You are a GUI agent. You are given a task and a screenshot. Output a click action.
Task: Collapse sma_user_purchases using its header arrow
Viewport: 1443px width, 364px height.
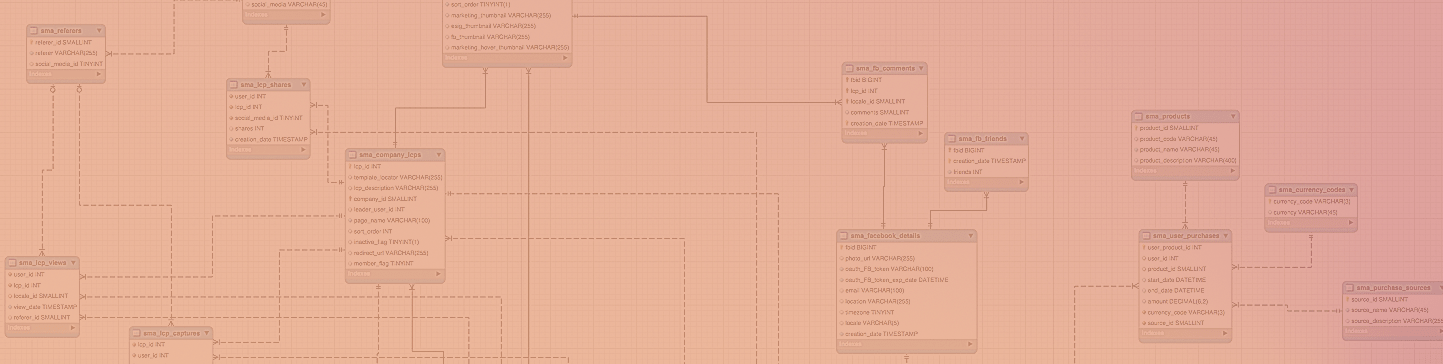pos(1225,236)
